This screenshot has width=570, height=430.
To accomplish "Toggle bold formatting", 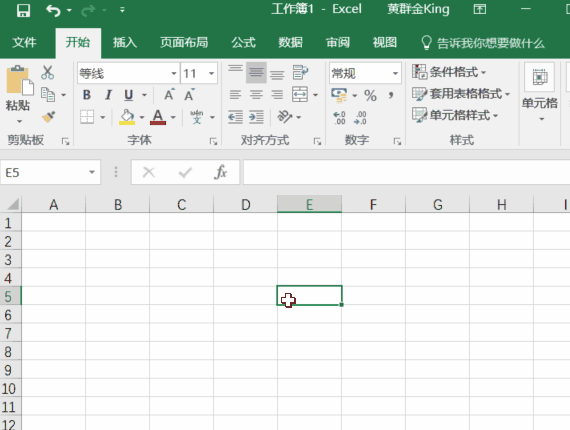I will point(87,95).
